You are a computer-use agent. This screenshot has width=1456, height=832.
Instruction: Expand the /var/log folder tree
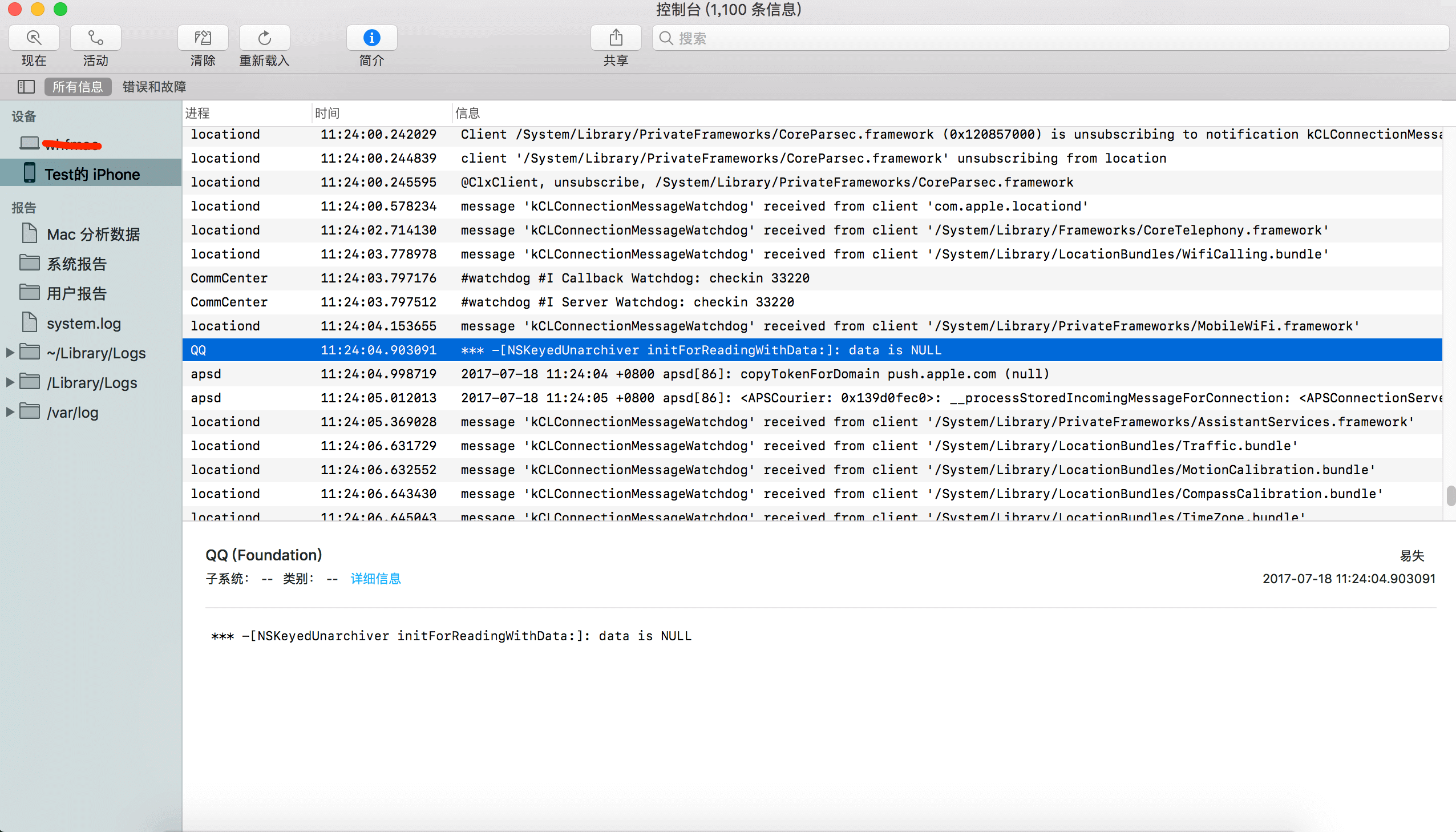10,412
